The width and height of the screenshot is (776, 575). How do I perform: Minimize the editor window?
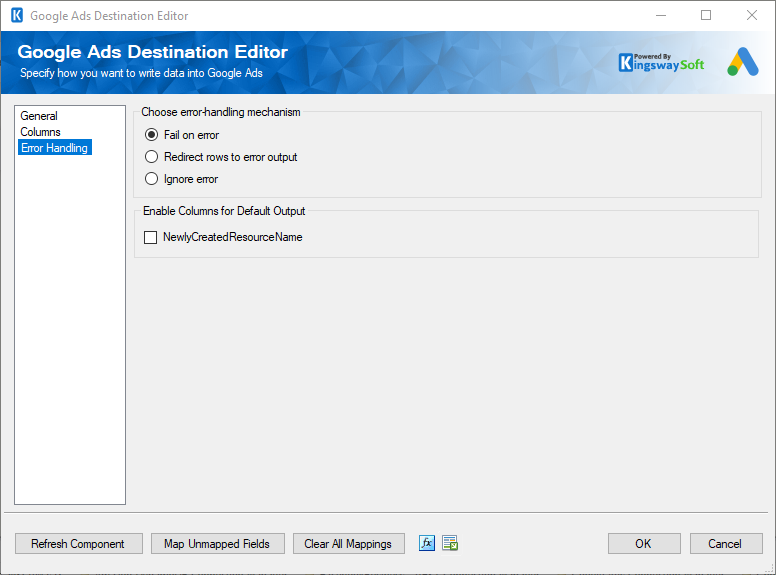pyautogui.click(x=661, y=15)
